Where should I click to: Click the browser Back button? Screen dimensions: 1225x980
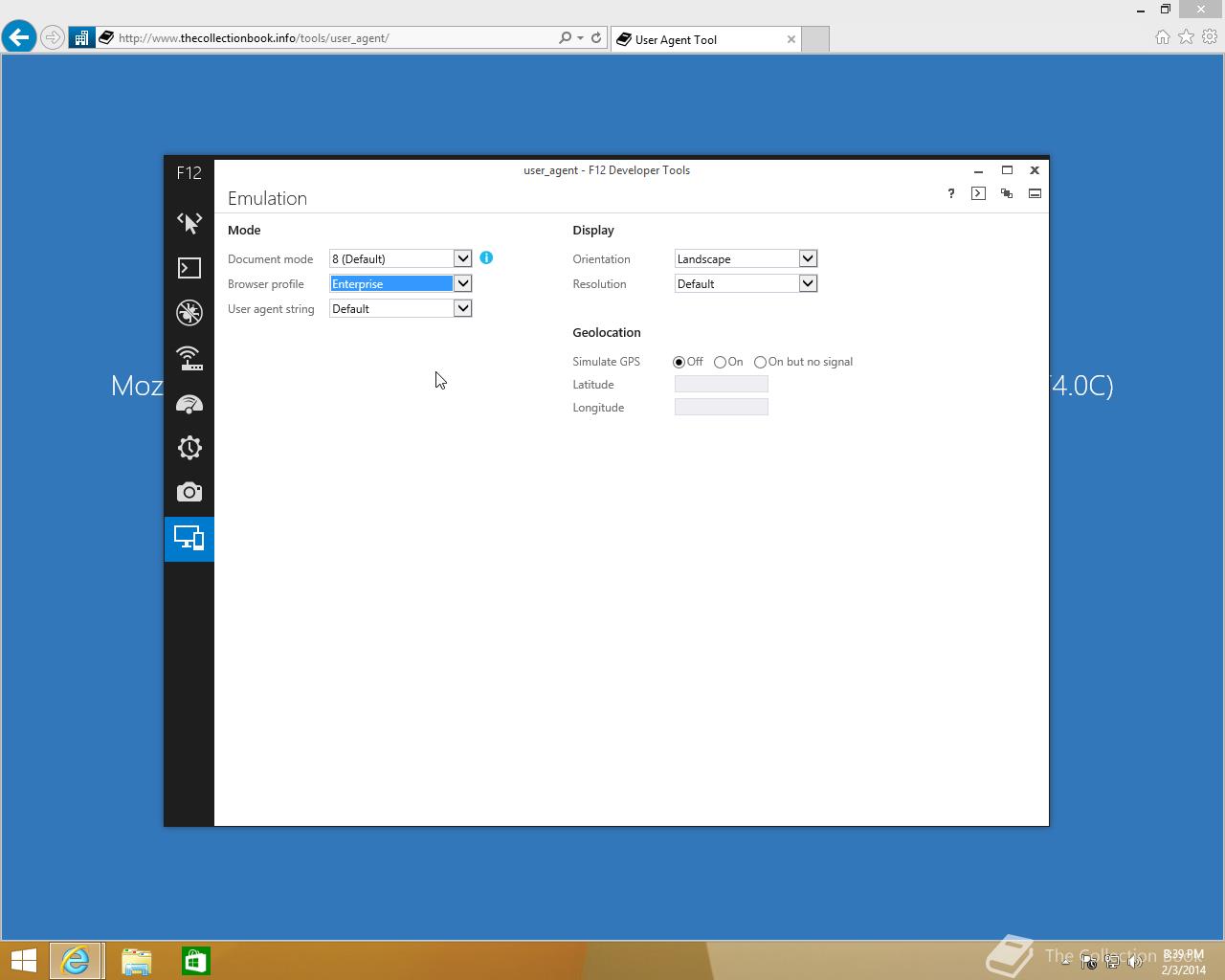pyautogui.click(x=19, y=37)
